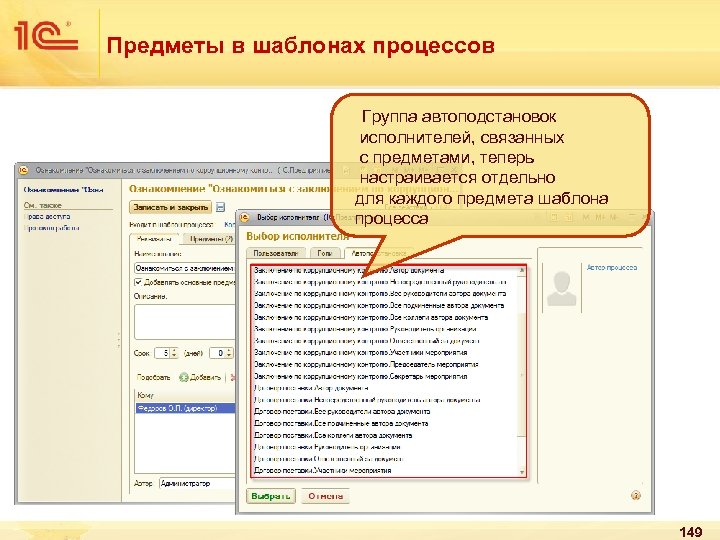Toggle the Добавлять основные предметы checkbox

tap(138, 282)
